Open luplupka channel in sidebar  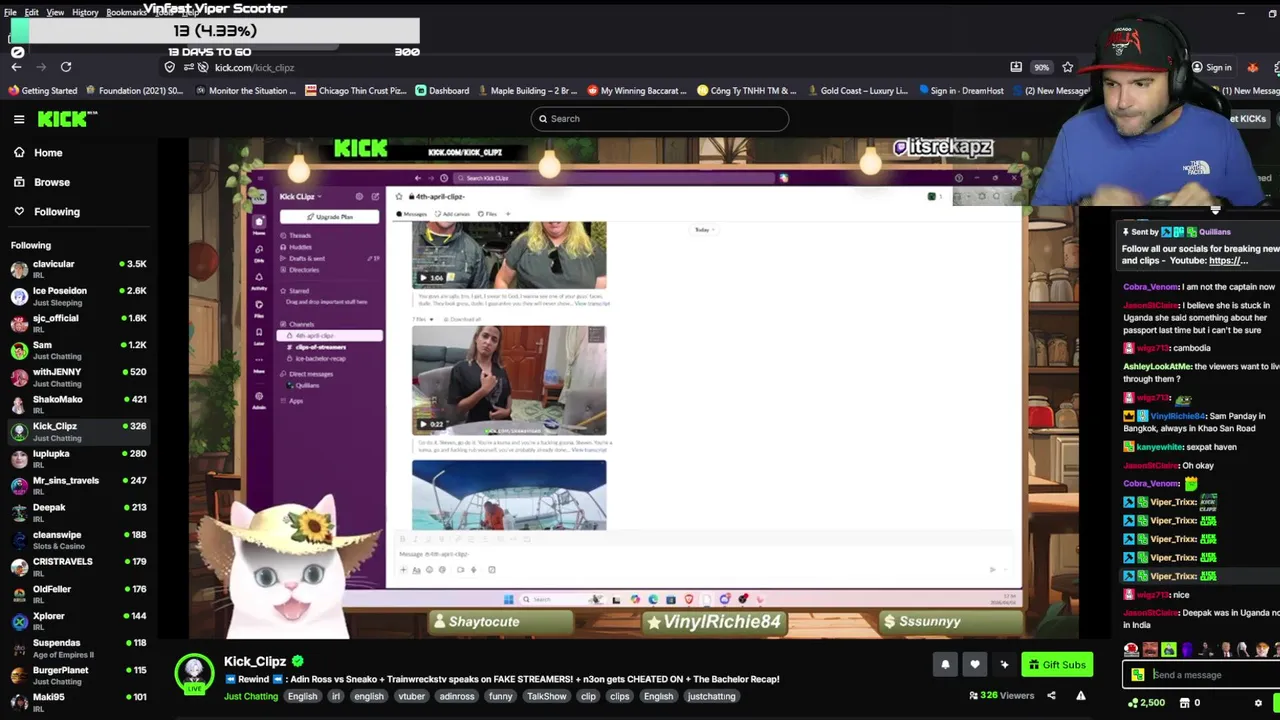coord(78,458)
